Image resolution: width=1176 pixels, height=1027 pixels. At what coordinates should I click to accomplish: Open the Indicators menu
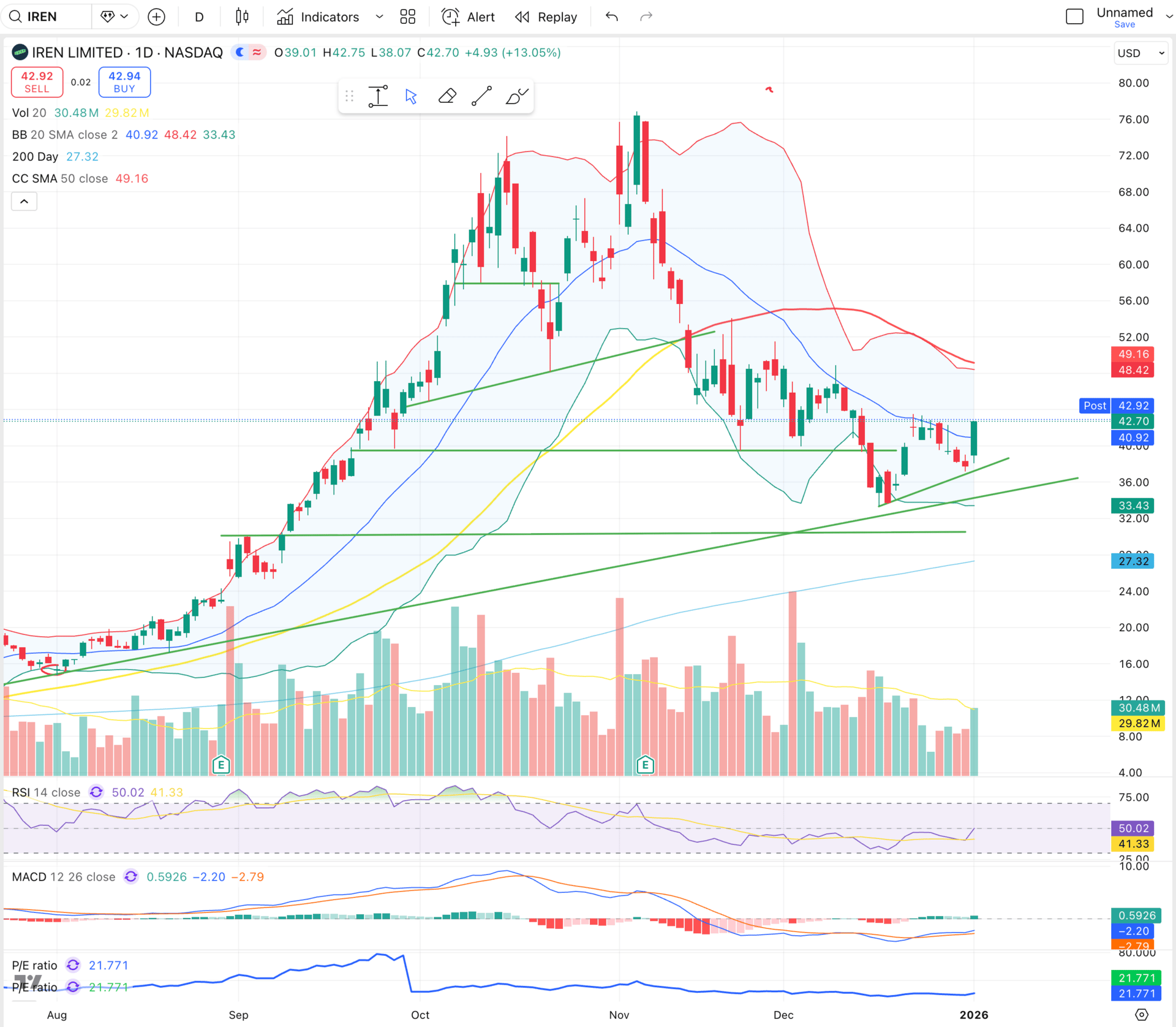[318, 17]
